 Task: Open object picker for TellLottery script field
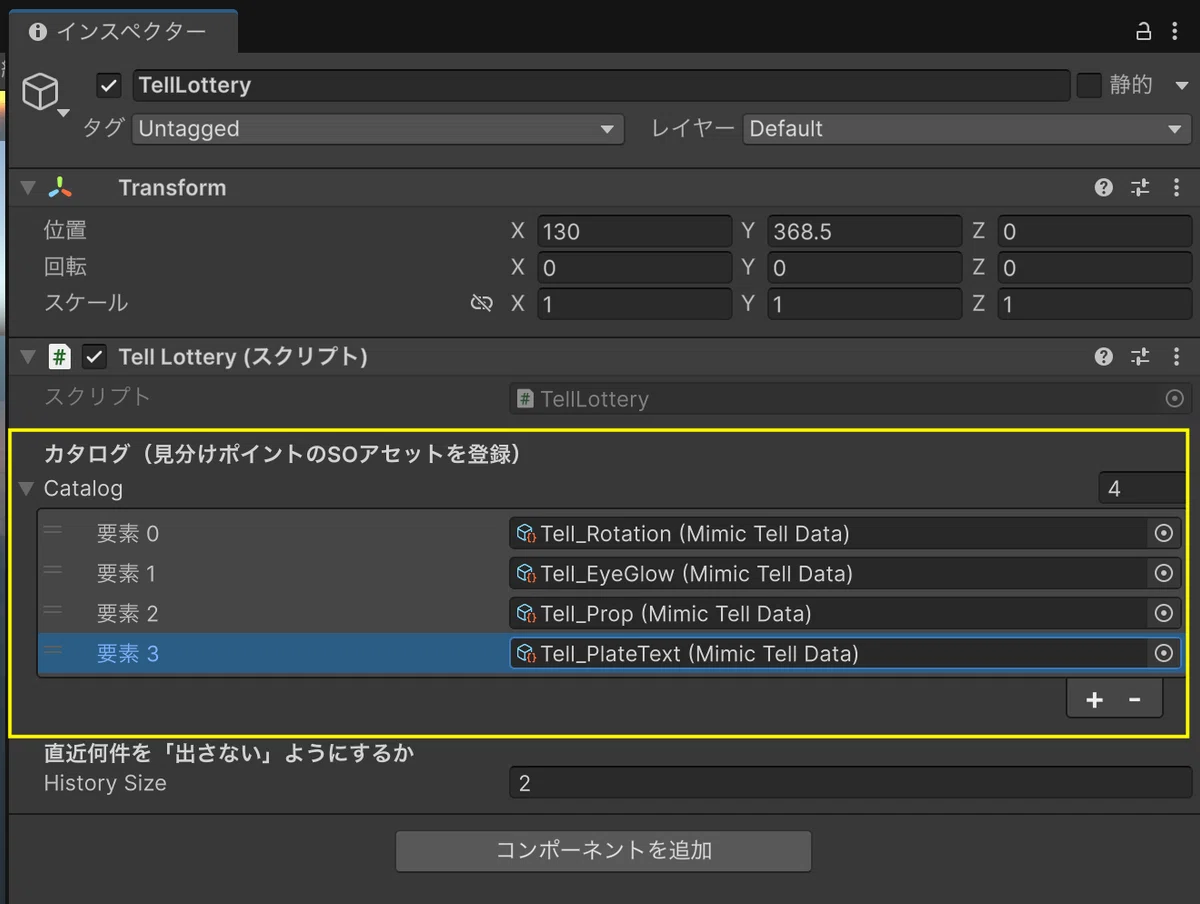[1175, 399]
